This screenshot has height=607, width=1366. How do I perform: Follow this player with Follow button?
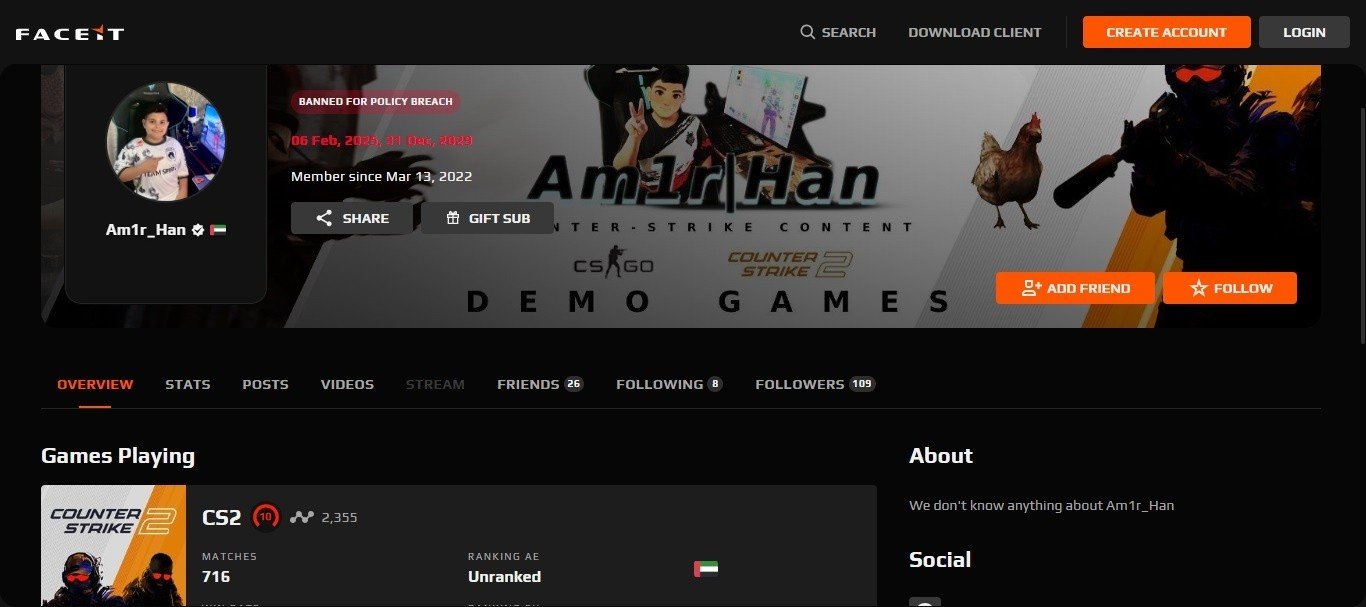point(1230,288)
